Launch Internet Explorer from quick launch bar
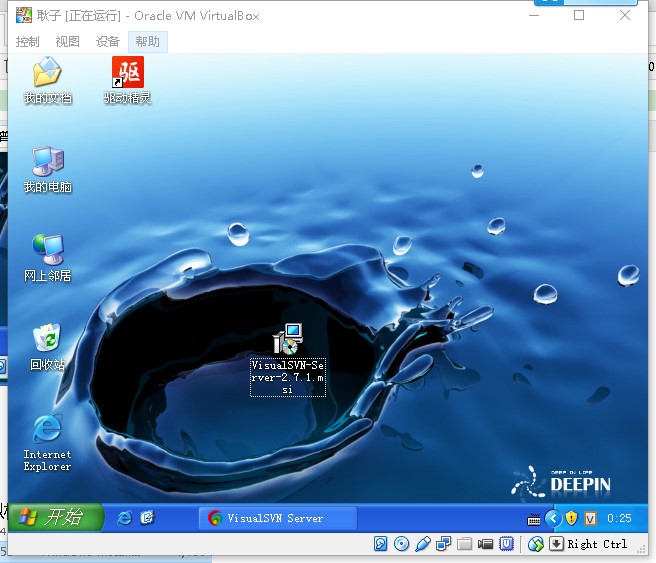Viewport: 656px width, 563px height. pyautogui.click(x=125, y=518)
